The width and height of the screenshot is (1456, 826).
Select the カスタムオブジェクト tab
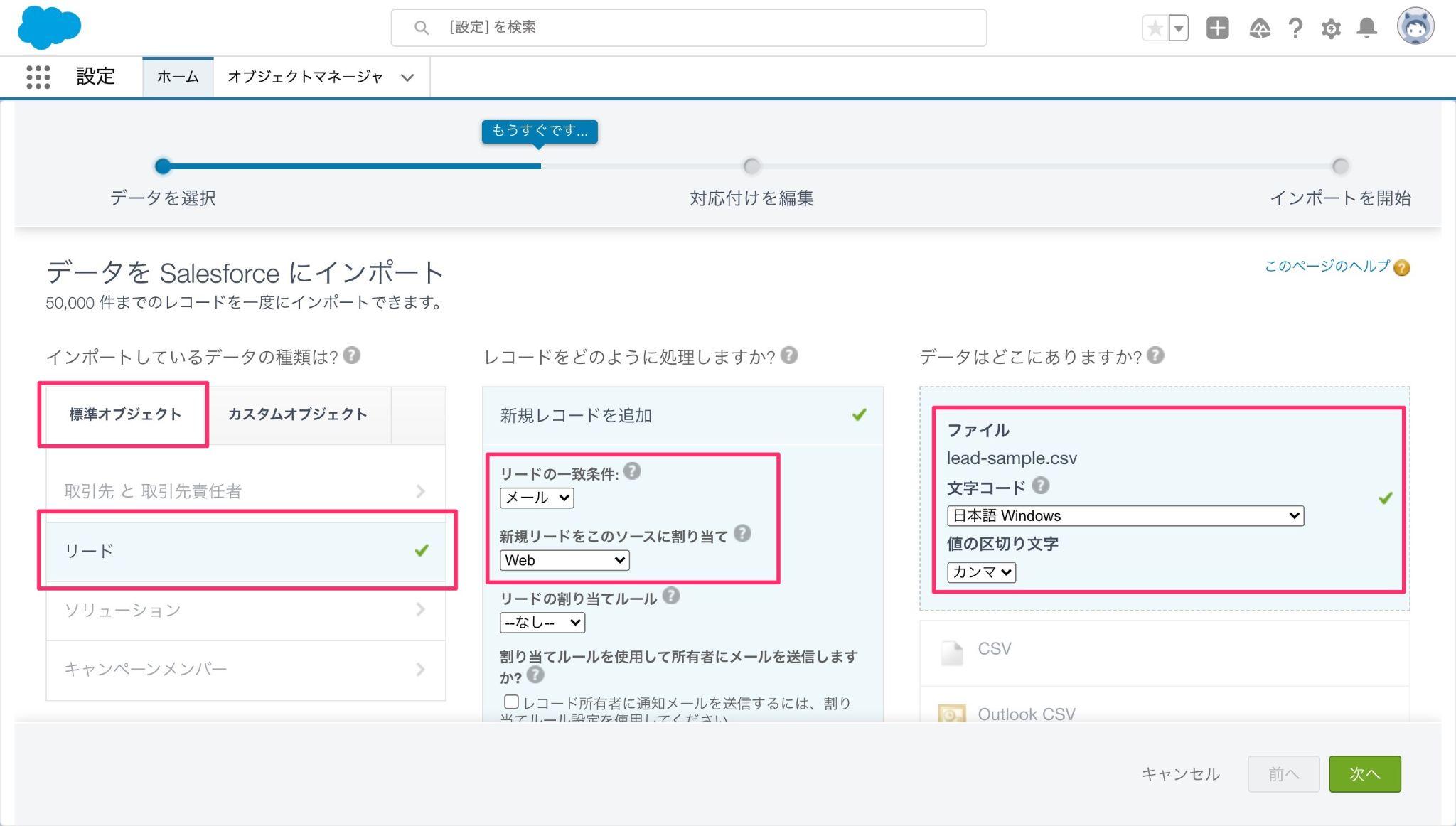pyautogui.click(x=297, y=414)
